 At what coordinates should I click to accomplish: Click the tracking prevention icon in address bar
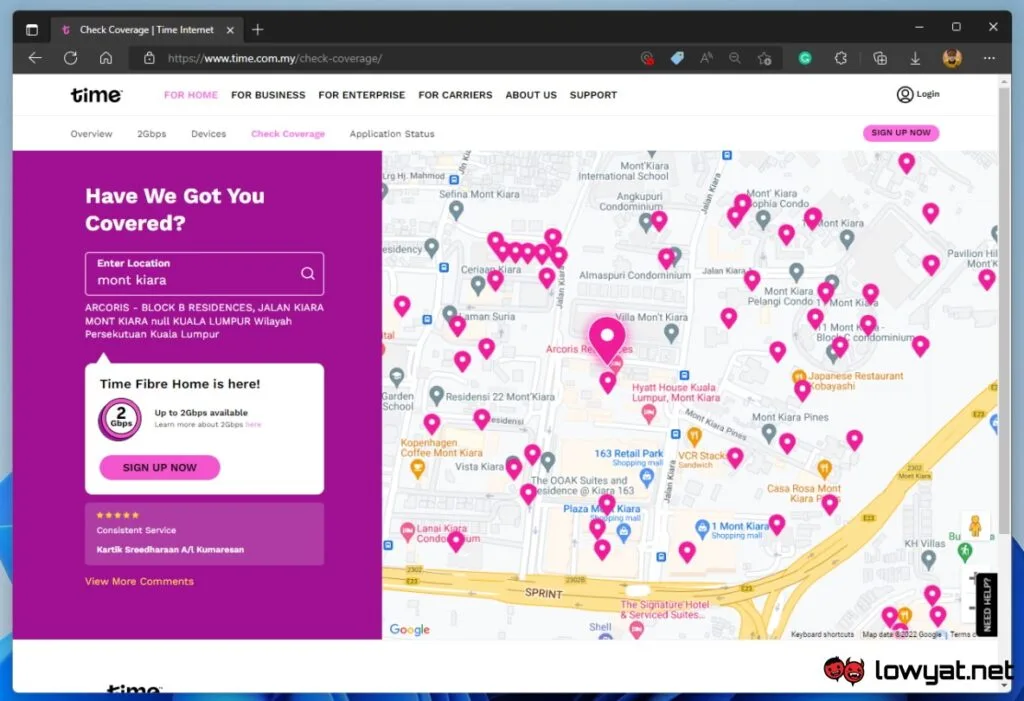(x=647, y=58)
